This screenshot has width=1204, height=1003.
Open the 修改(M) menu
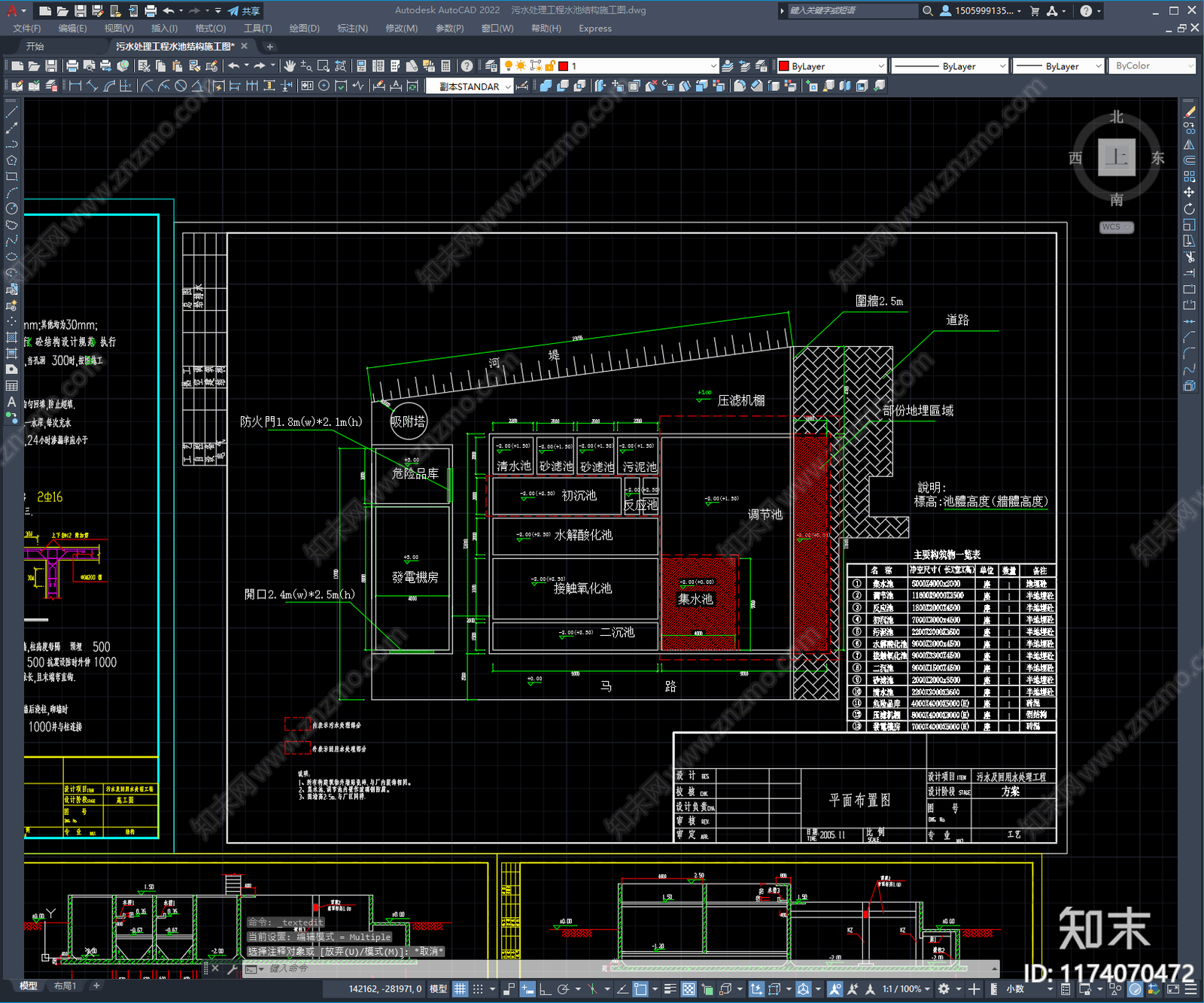click(401, 29)
